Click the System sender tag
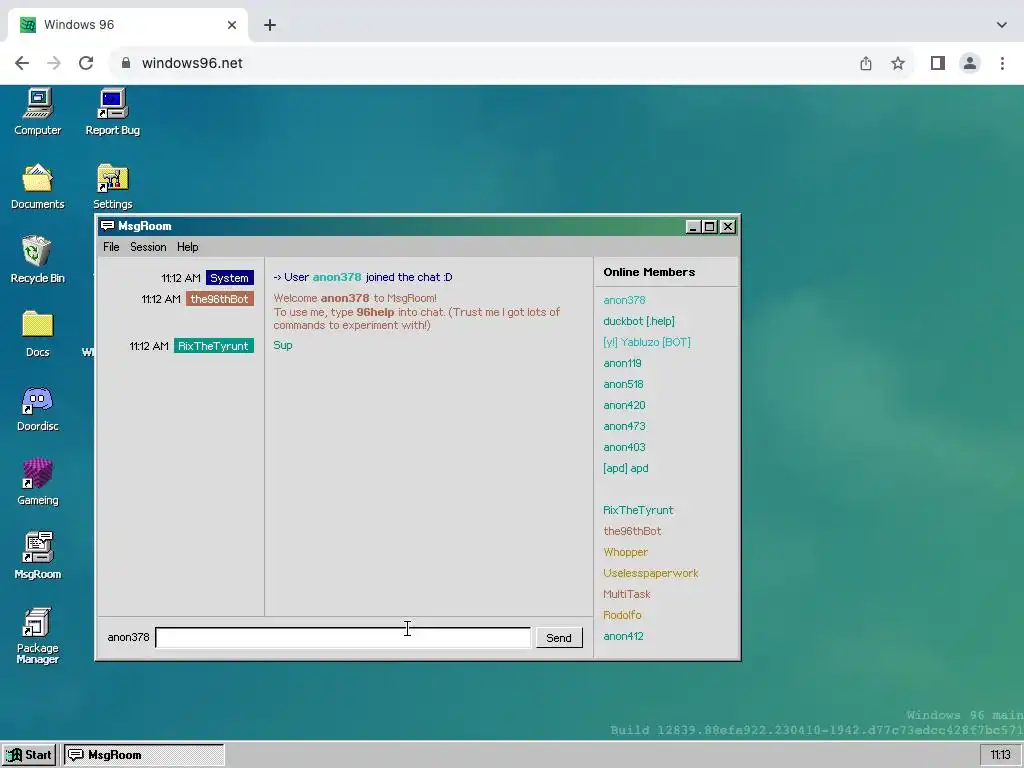The height and width of the screenshot is (768, 1024). coord(229,278)
